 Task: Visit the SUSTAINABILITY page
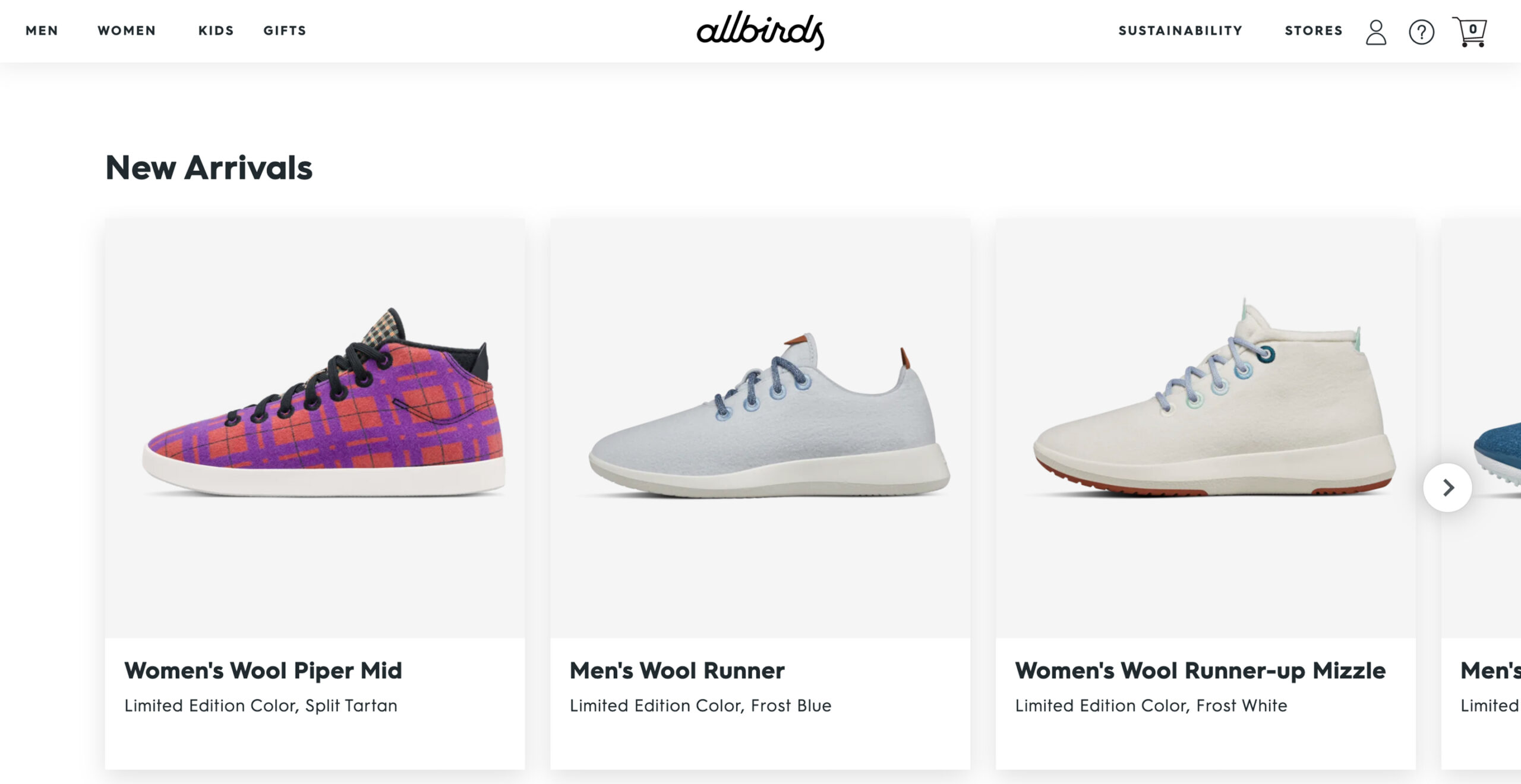click(x=1179, y=30)
